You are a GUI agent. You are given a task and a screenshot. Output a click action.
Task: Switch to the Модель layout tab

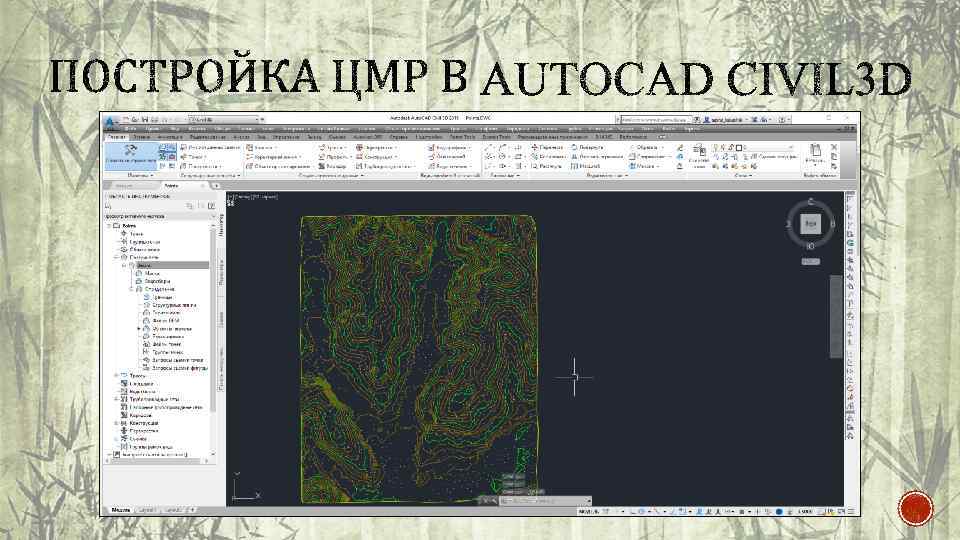[121, 509]
